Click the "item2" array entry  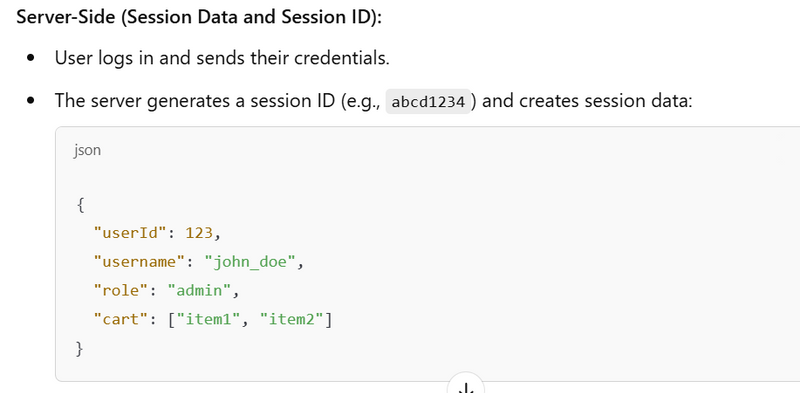coord(291,320)
